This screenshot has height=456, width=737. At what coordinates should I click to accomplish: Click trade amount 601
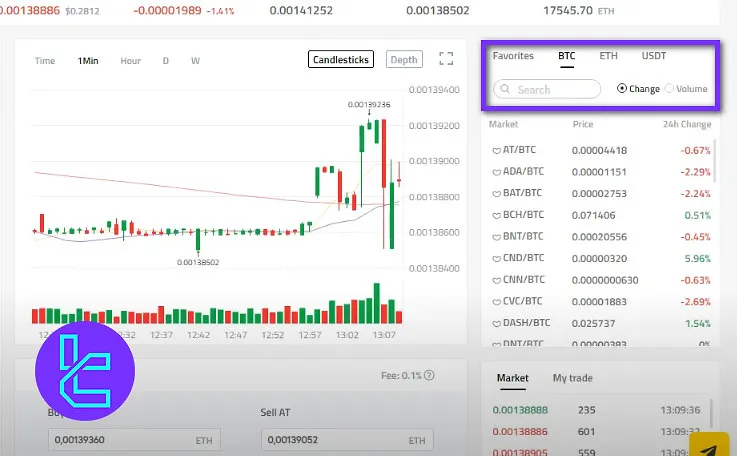[x=587, y=432]
